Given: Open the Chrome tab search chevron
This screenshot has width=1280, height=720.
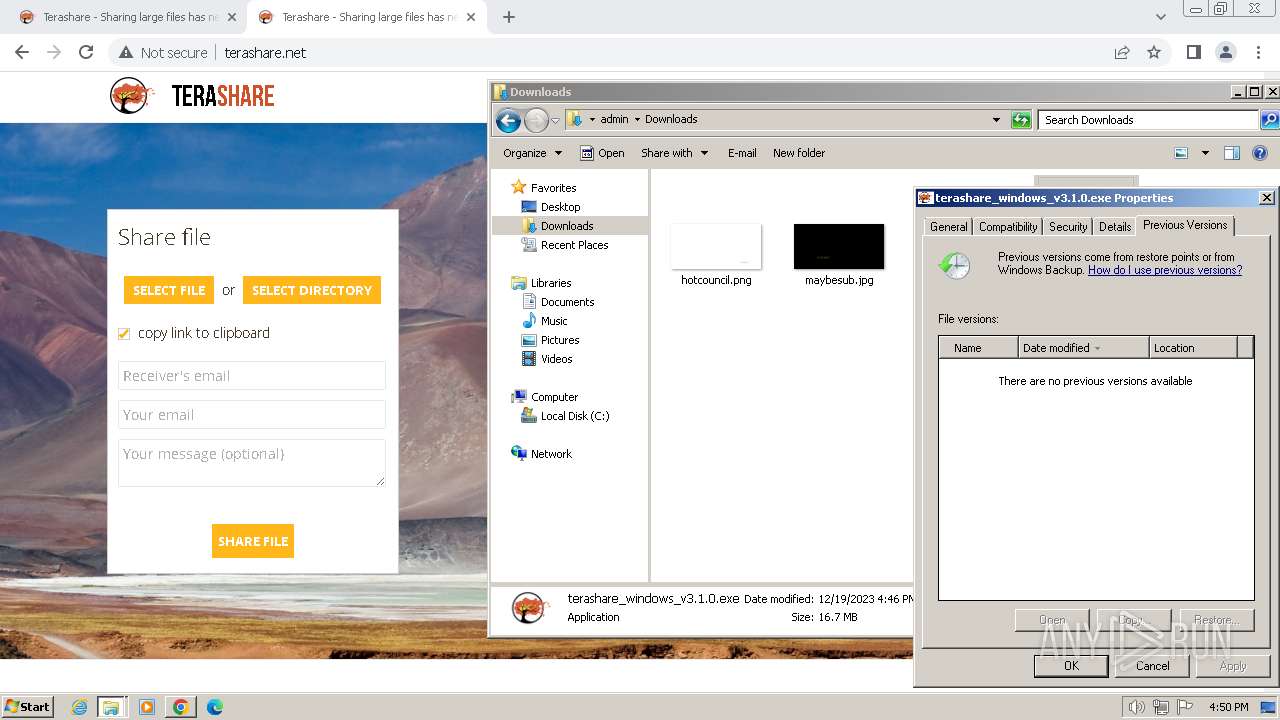Looking at the screenshot, I should coord(1161,17).
